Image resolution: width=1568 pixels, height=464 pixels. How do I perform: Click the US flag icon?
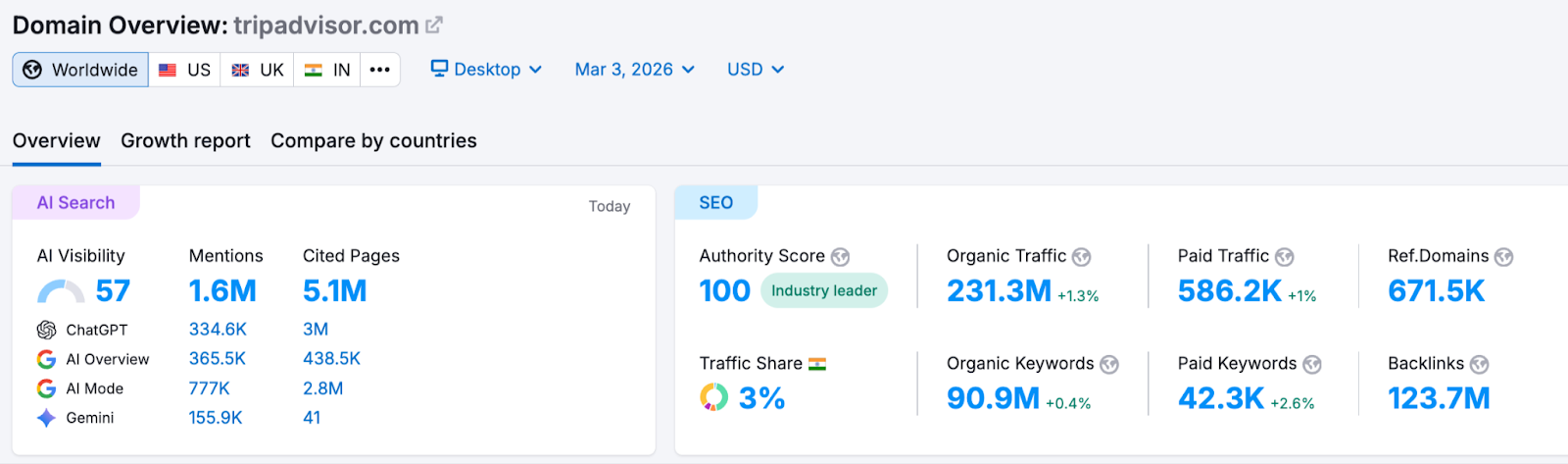pyautogui.click(x=168, y=70)
